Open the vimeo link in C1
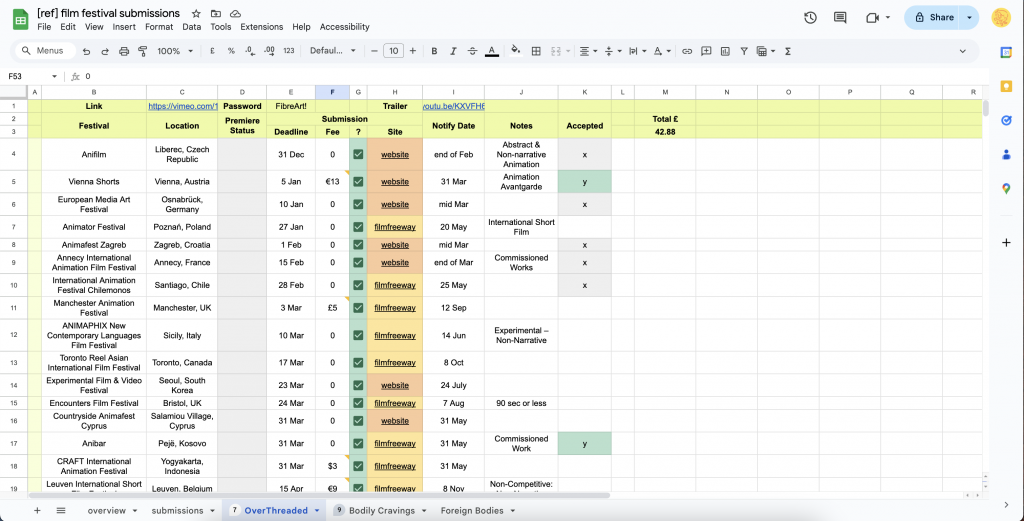 [182, 106]
